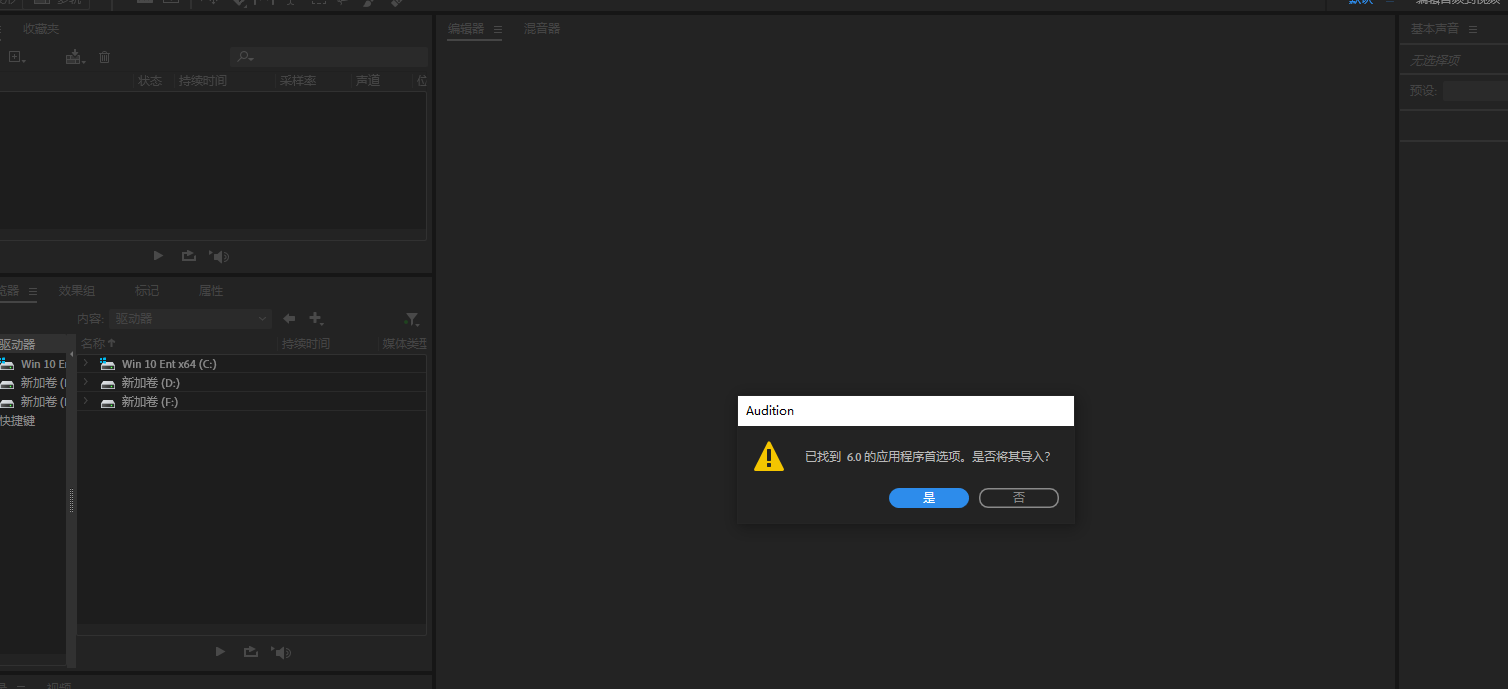The image size is (1508, 689).
Task: Click the trash icon in Files panel
Action: pyautogui.click(x=104, y=57)
